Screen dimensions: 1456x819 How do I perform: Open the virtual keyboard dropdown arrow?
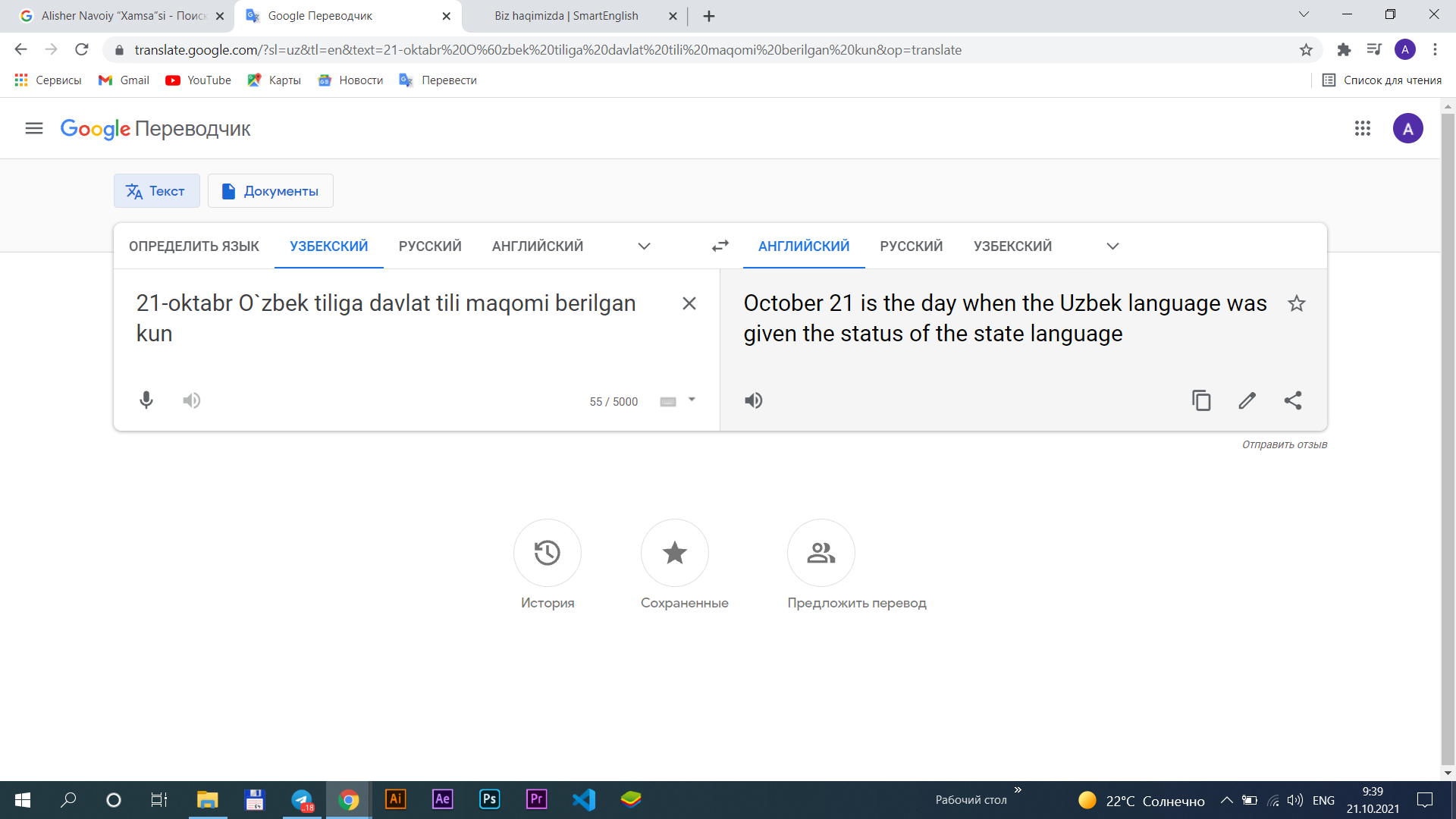tap(692, 400)
